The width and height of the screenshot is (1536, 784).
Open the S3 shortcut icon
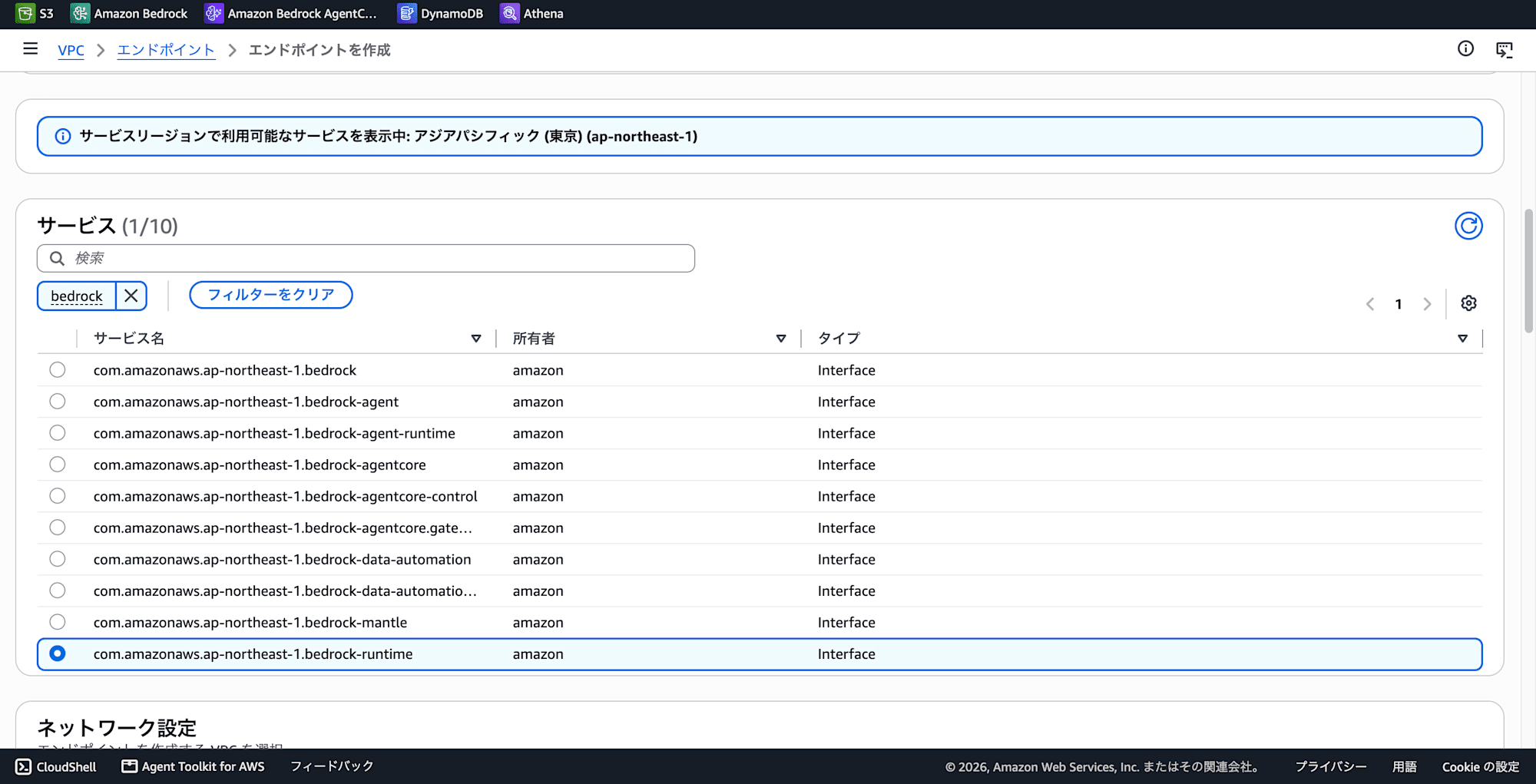(25, 13)
